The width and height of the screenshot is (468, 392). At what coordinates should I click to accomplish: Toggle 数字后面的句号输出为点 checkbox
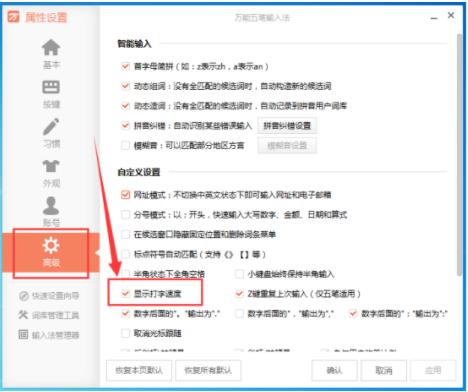click(x=125, y=313)
